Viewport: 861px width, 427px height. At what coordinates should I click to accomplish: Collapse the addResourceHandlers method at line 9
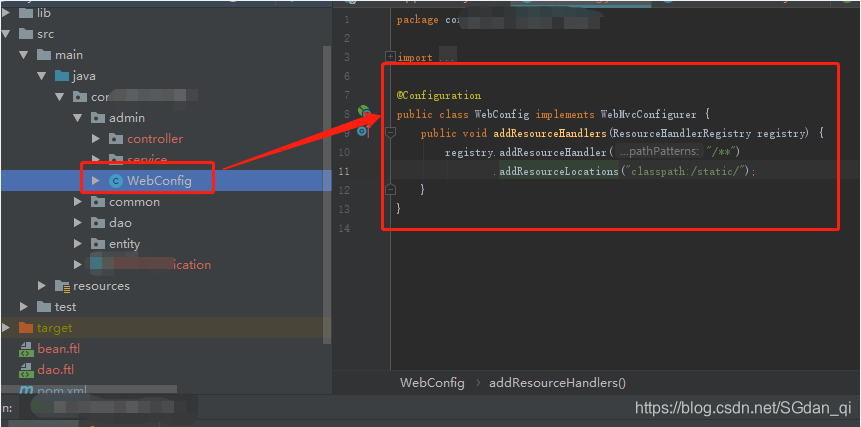[390, 132]
